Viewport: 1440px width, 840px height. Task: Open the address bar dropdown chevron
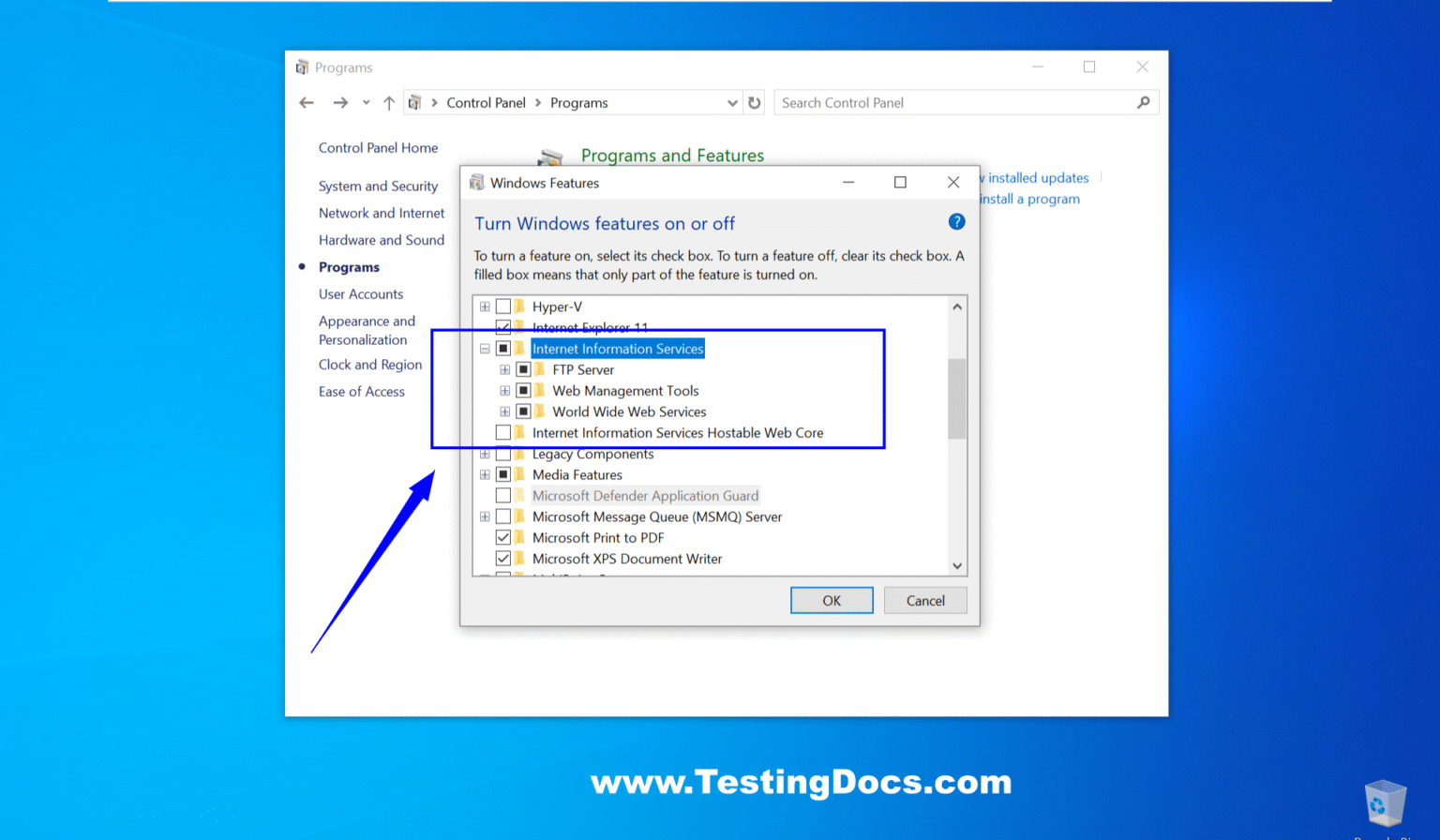pos(732,102)
